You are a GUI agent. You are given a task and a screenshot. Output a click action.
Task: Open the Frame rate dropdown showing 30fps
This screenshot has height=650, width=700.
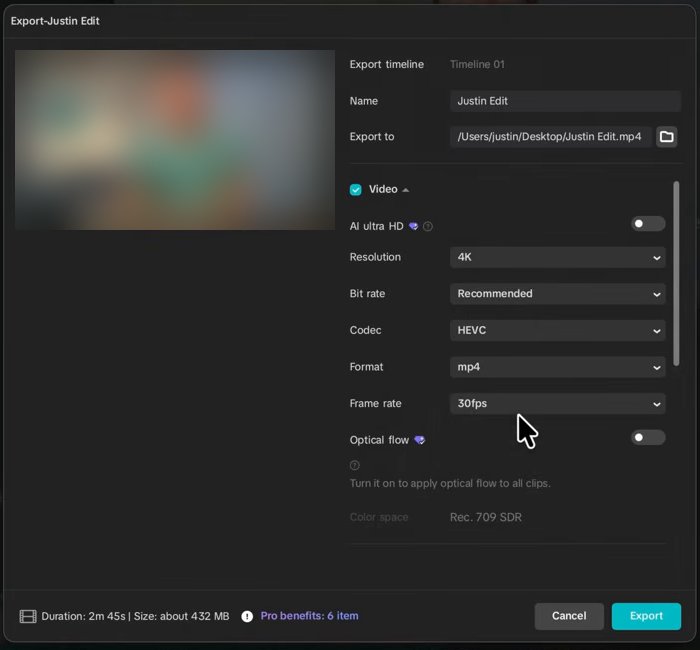(x=558, y=404)
